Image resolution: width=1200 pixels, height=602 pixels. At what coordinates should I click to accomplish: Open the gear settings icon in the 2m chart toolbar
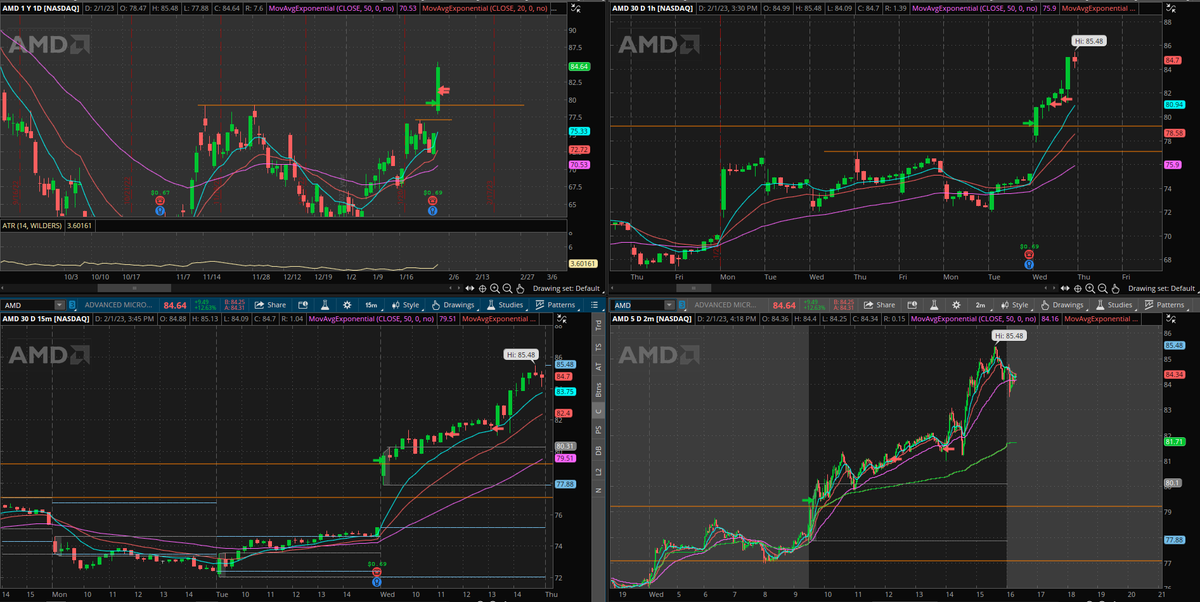click(956, 305)
